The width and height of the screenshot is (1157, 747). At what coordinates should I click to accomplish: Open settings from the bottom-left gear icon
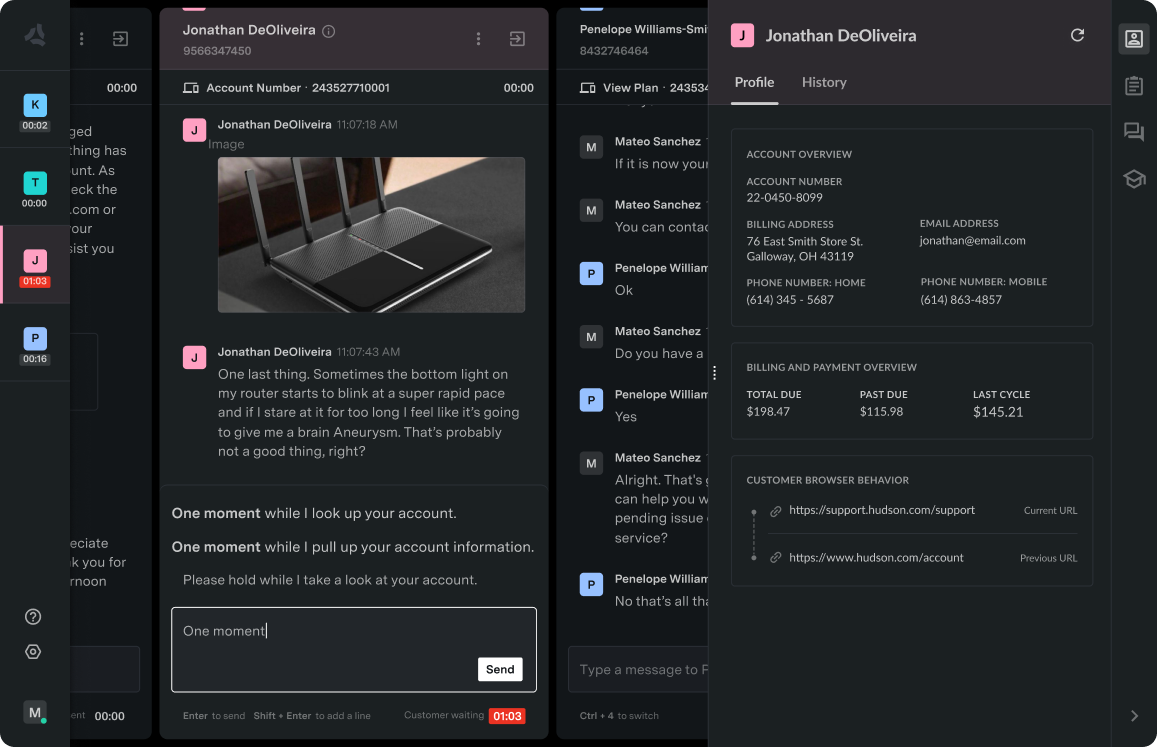point(33,651)
